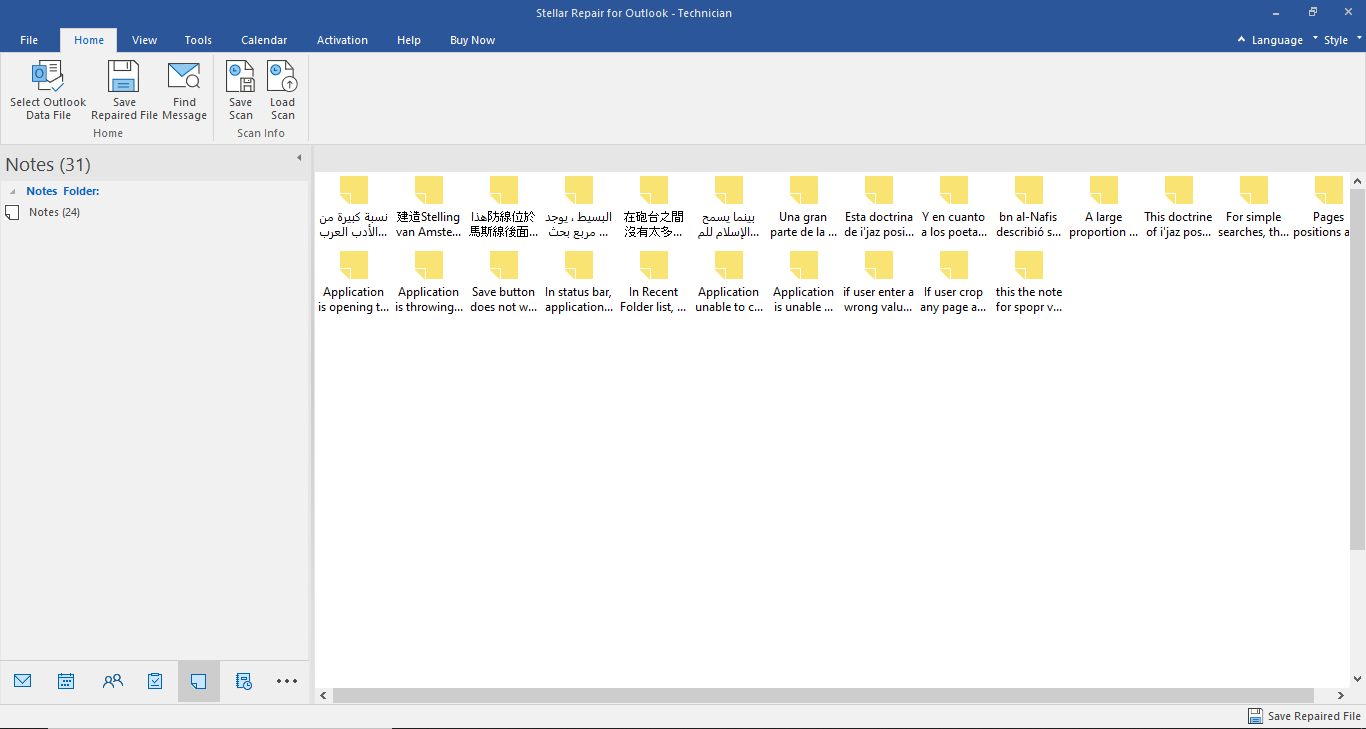The height and width of the screenshot is (729, 1366).
Task: Click the horizontal scrollbar thumb
Action: (x=823, y=695)
